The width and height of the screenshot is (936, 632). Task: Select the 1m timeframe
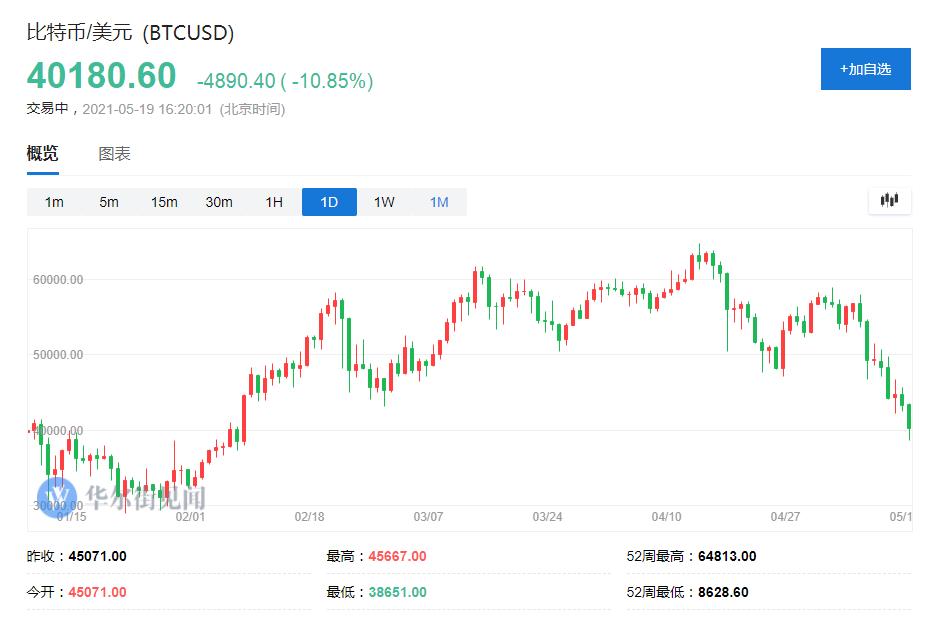point(54,202)
